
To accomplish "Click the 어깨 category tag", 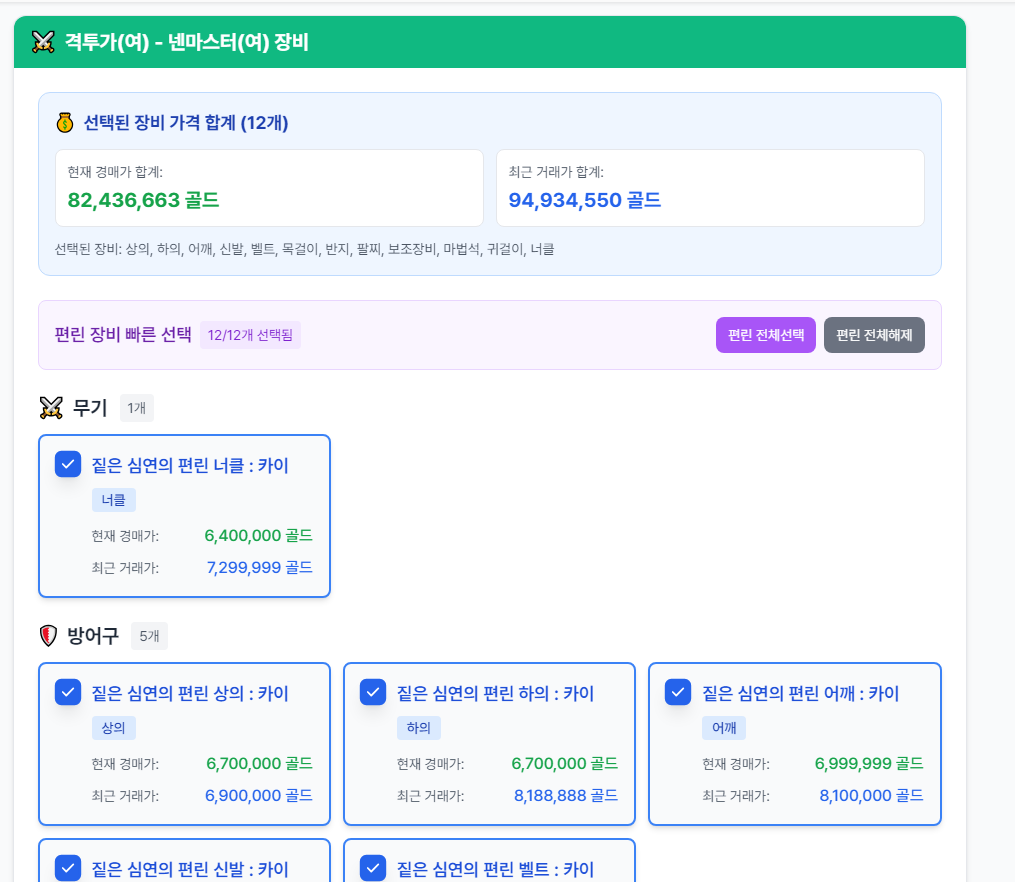I will point(723,728).
